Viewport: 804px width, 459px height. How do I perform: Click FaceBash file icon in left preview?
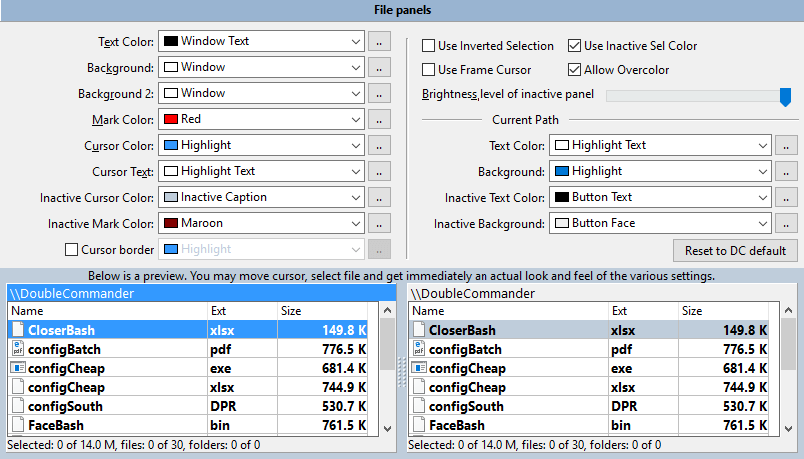17,425
